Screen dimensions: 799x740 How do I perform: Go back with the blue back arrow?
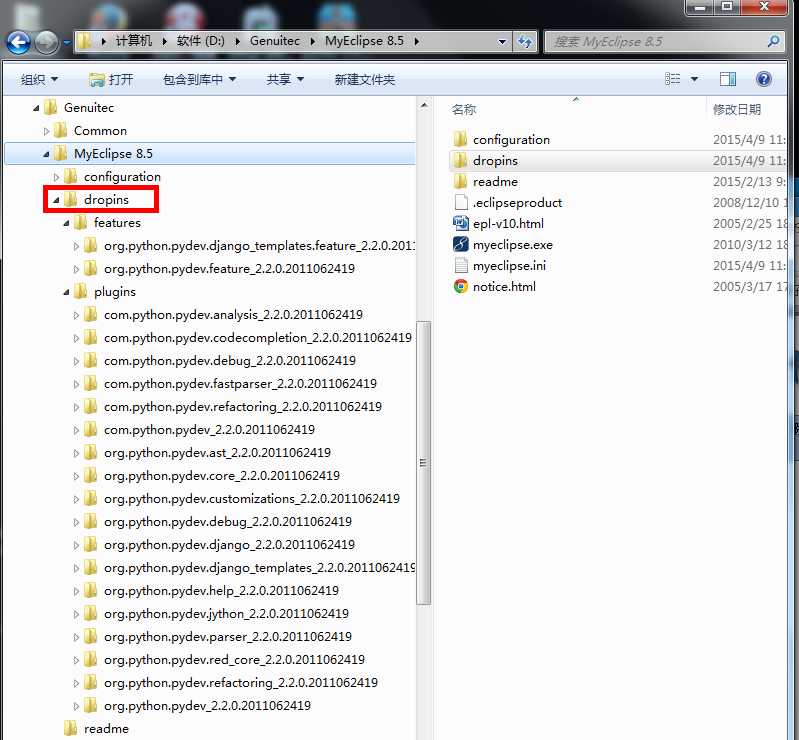(18, 42)
